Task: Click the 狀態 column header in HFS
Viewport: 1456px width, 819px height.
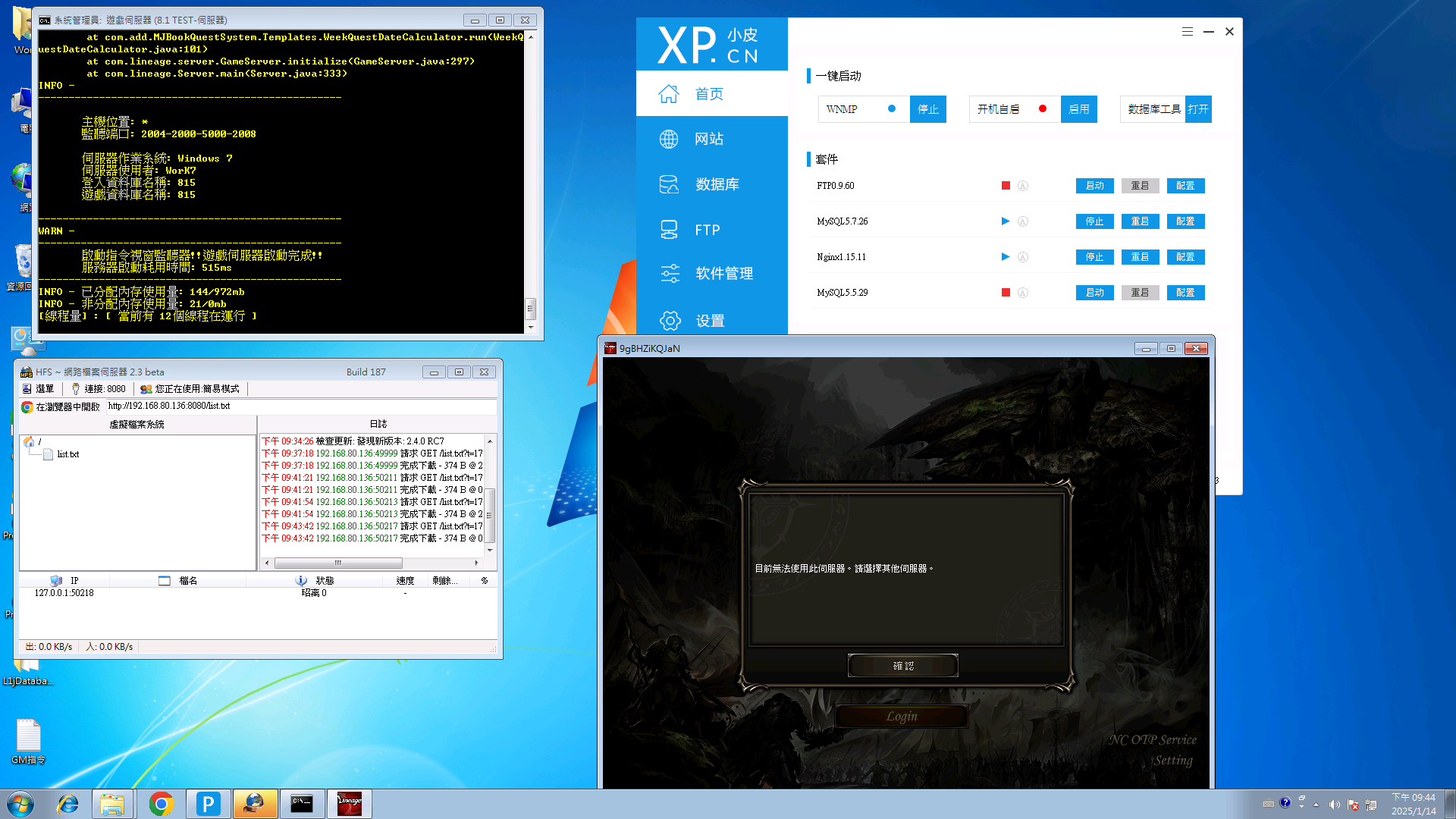Action: coord(315,581)
